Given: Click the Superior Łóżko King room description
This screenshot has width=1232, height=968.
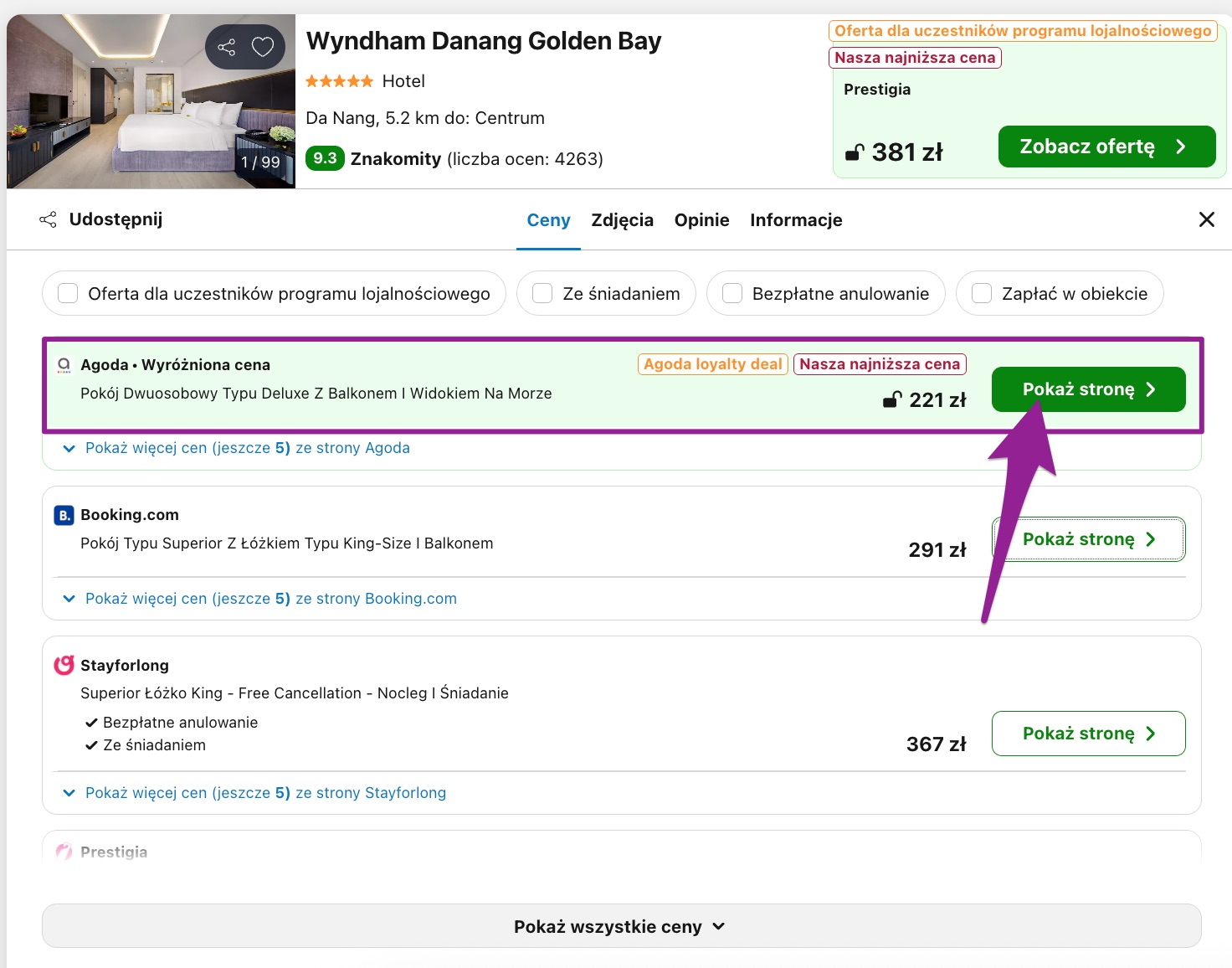Looking at the screenshot, I should click(295, 693).
